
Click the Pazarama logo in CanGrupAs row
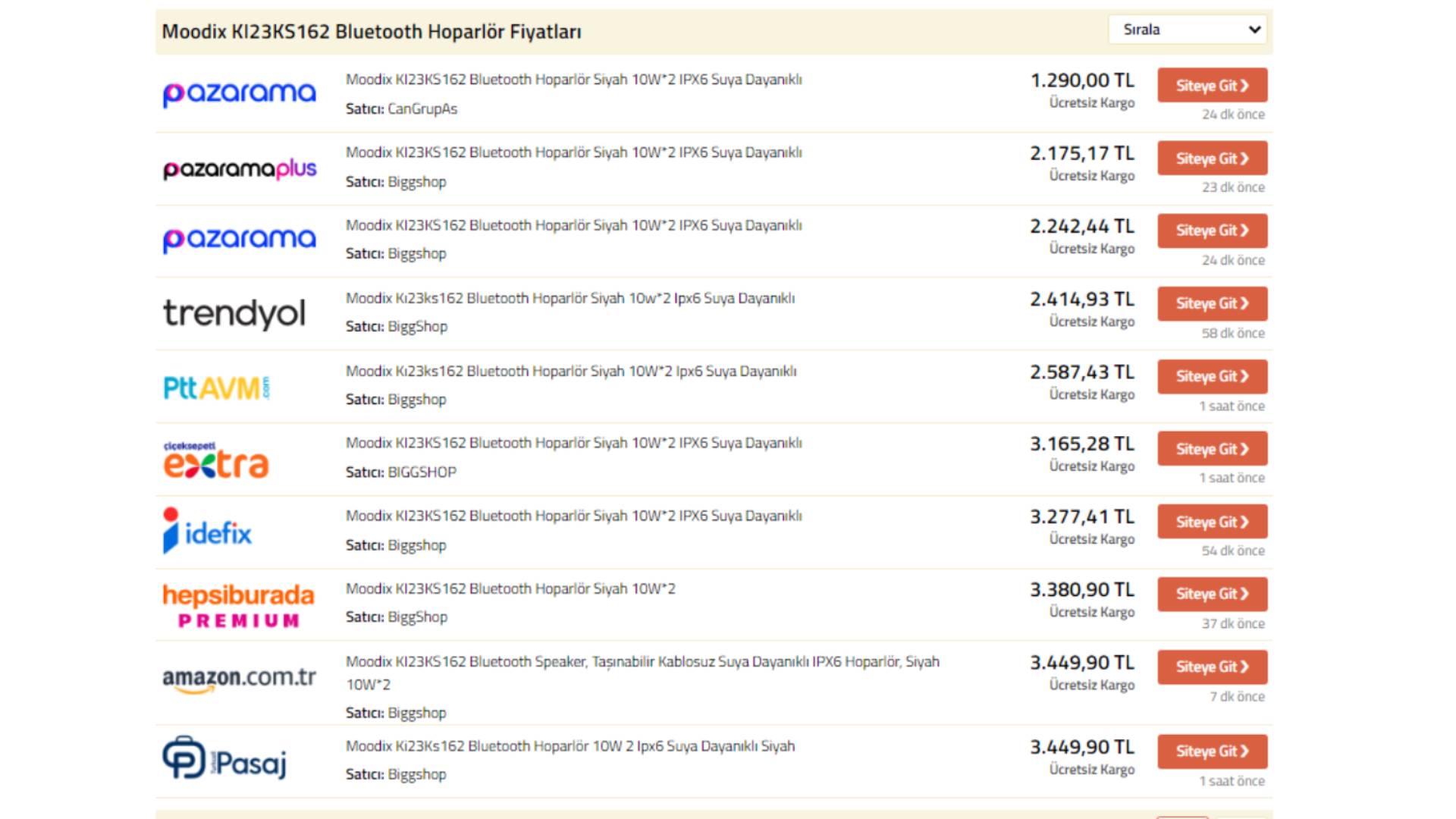(239, 93)
